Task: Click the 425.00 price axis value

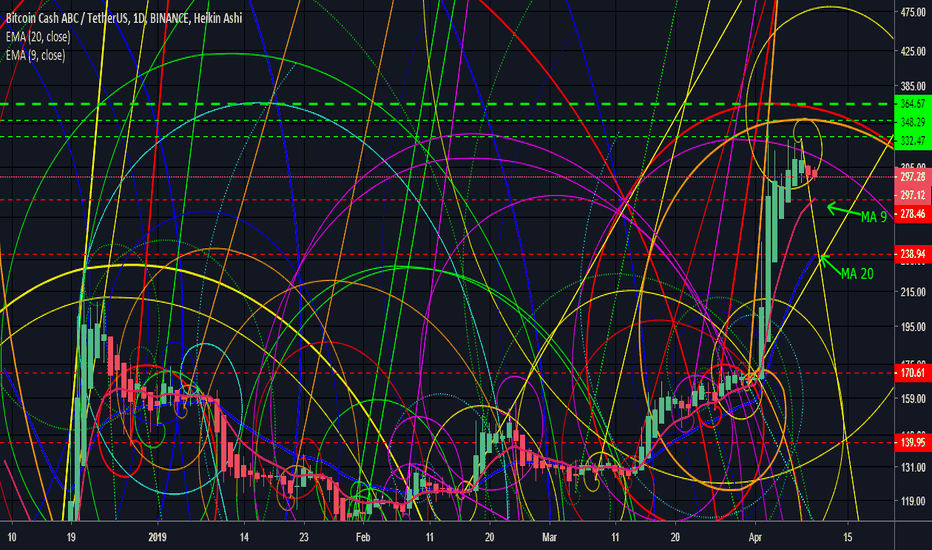Action: (x=913, y=52)
